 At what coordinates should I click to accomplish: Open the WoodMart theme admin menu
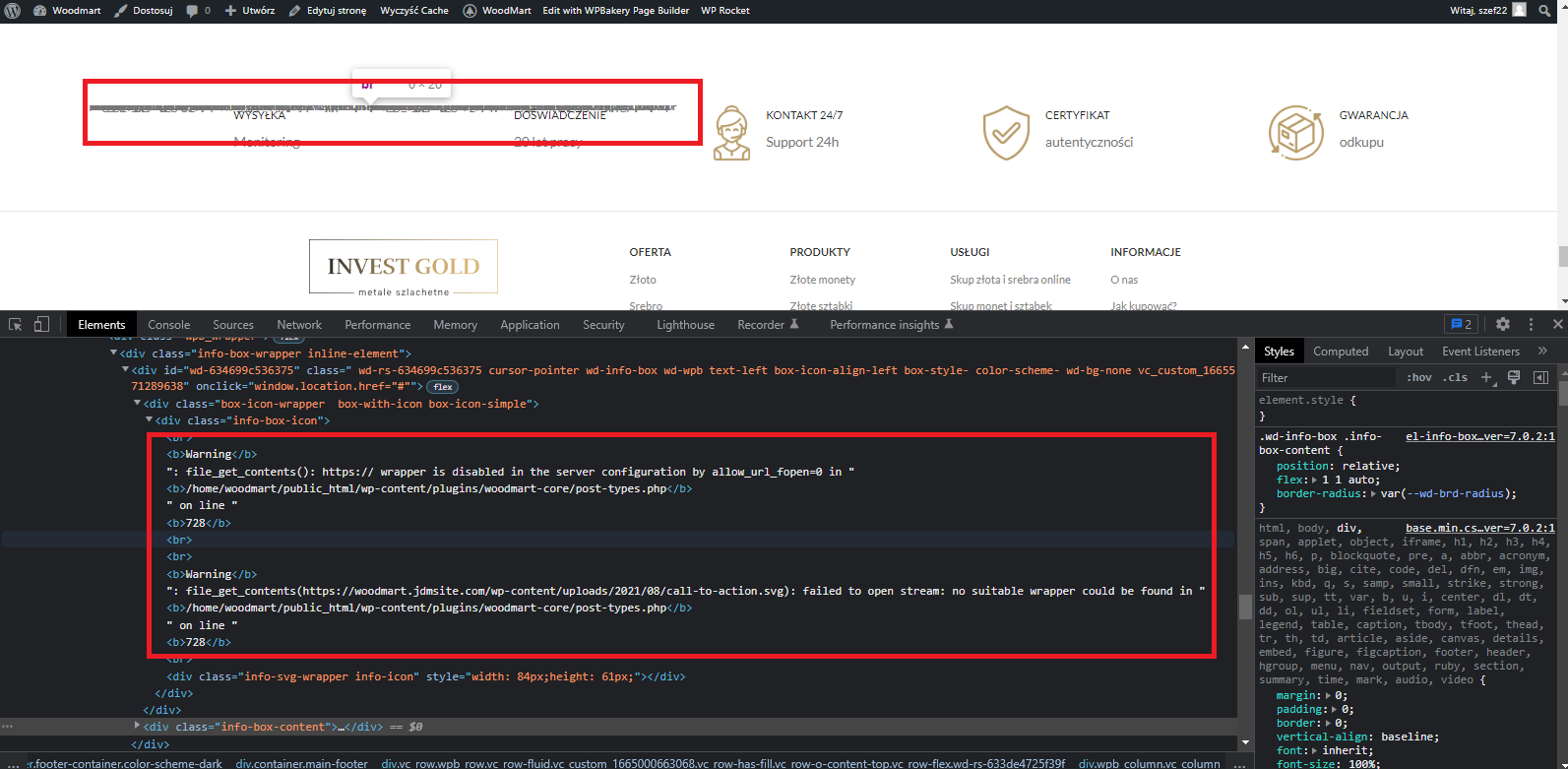[x=497, y=10]
